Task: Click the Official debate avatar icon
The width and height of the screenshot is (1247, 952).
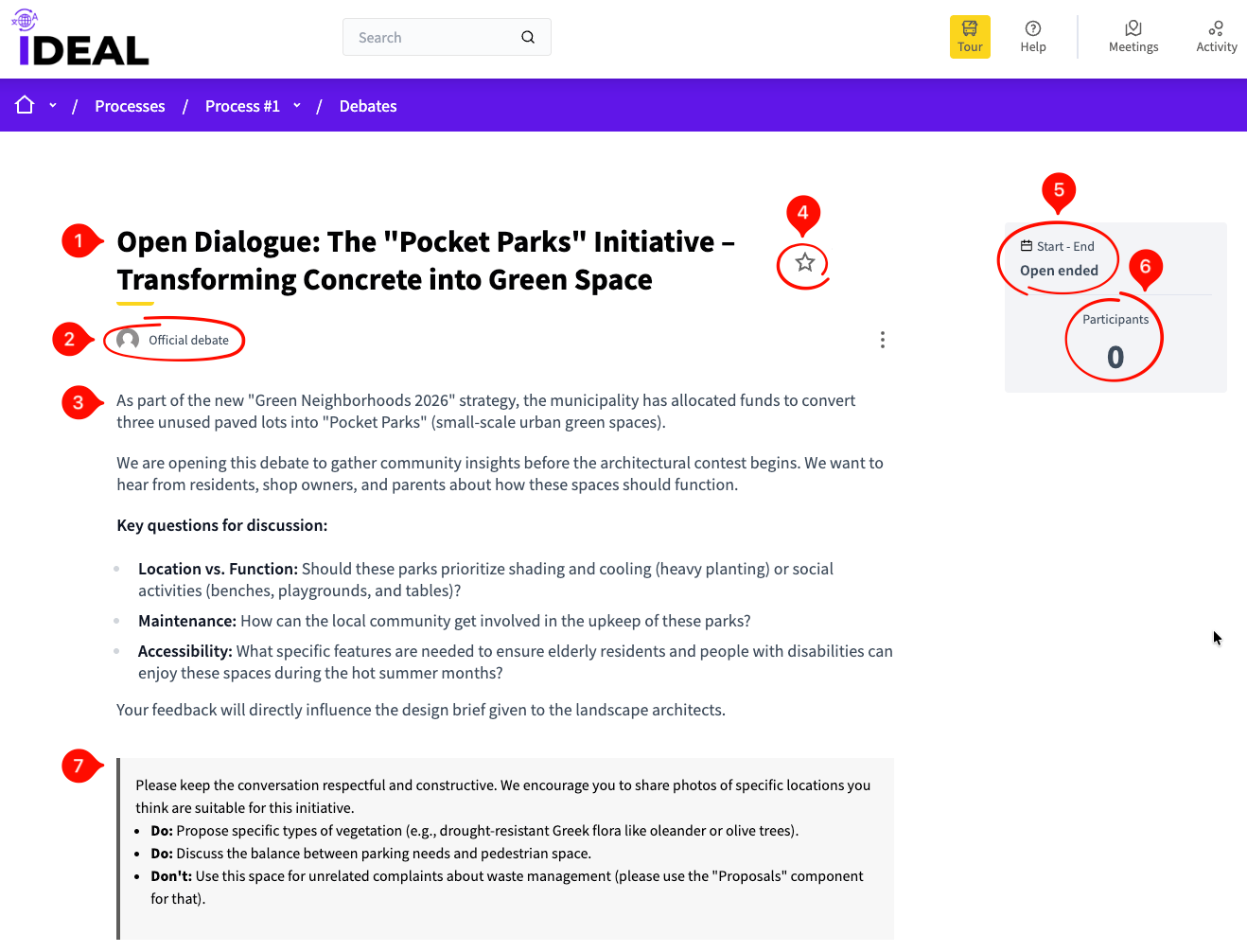Action: (128, 340)
